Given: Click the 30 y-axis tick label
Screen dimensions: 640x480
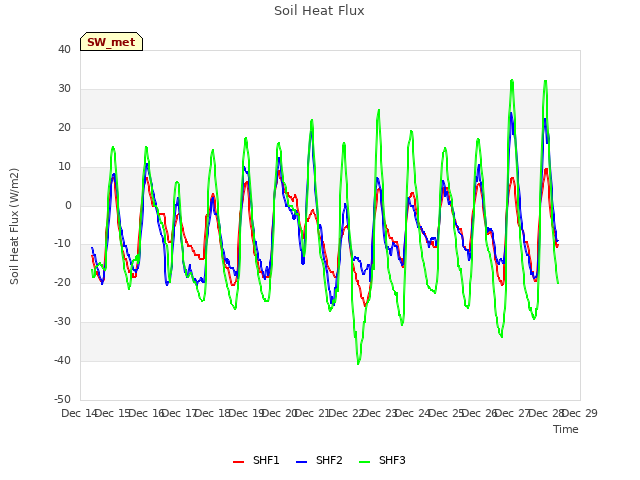Looking at the screenshot, I should coord(64,88).
